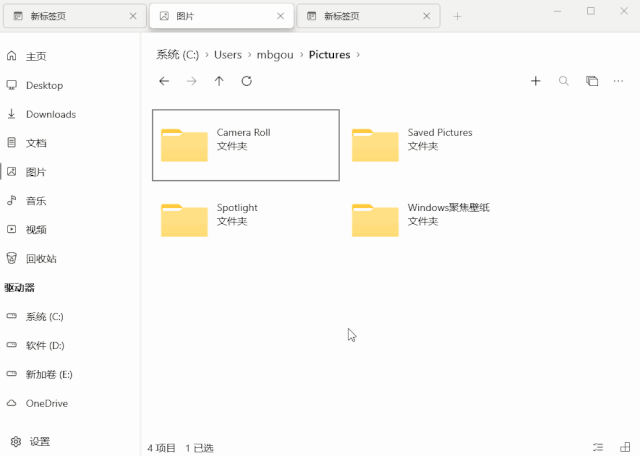Maximize the file manager window
The width and height of the screenshot is (640, 456).
click(x=591, y=11)
